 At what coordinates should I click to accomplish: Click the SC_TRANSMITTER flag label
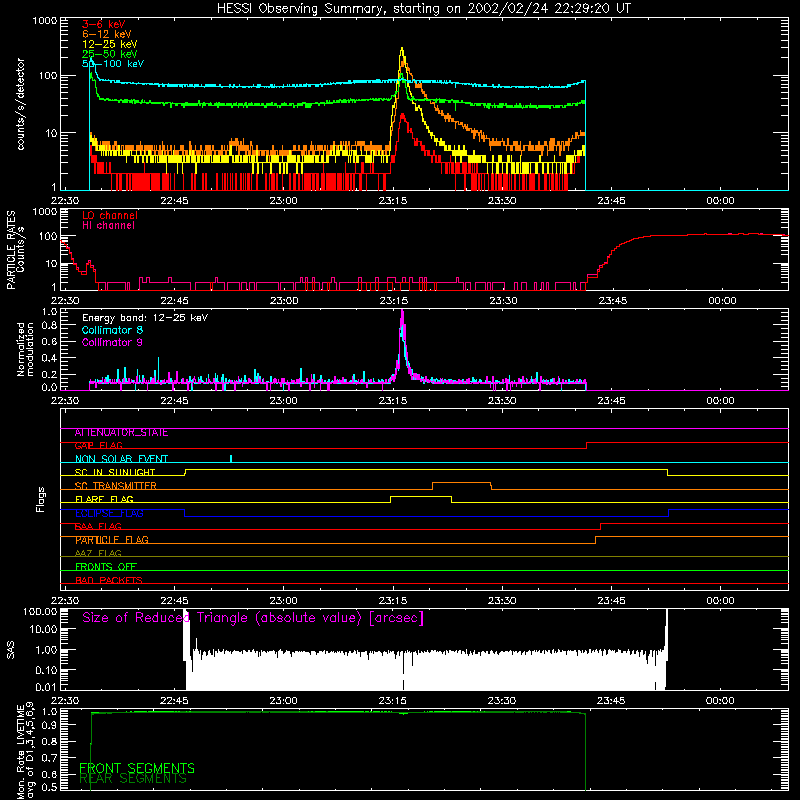click(x=115, y=486)
